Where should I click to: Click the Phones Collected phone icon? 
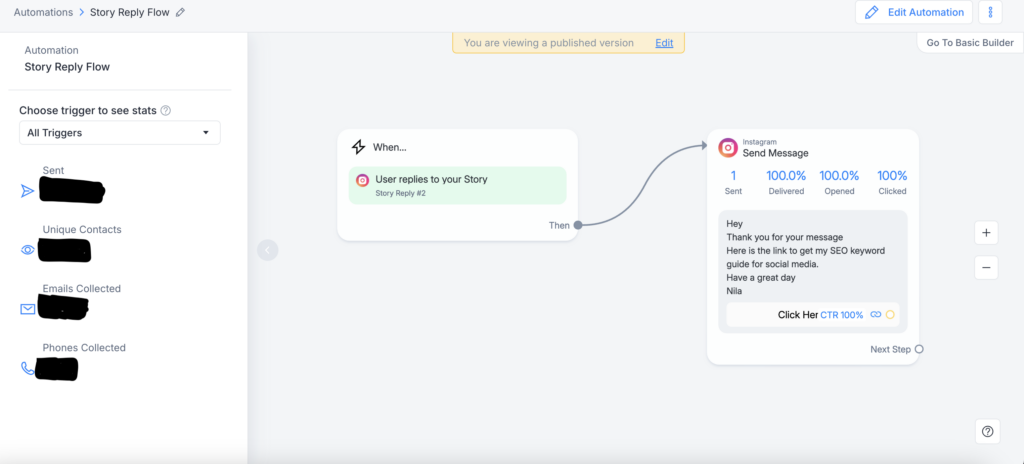tap(27, 369)
